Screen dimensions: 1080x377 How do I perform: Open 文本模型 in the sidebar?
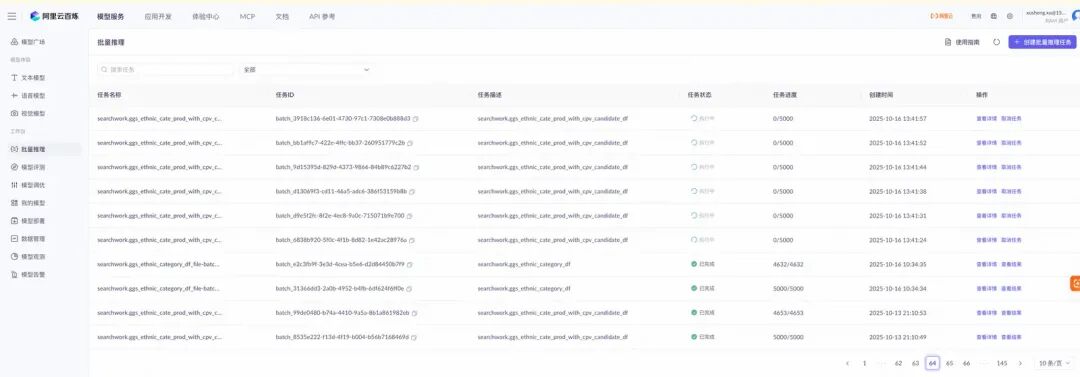click(28, 78)
